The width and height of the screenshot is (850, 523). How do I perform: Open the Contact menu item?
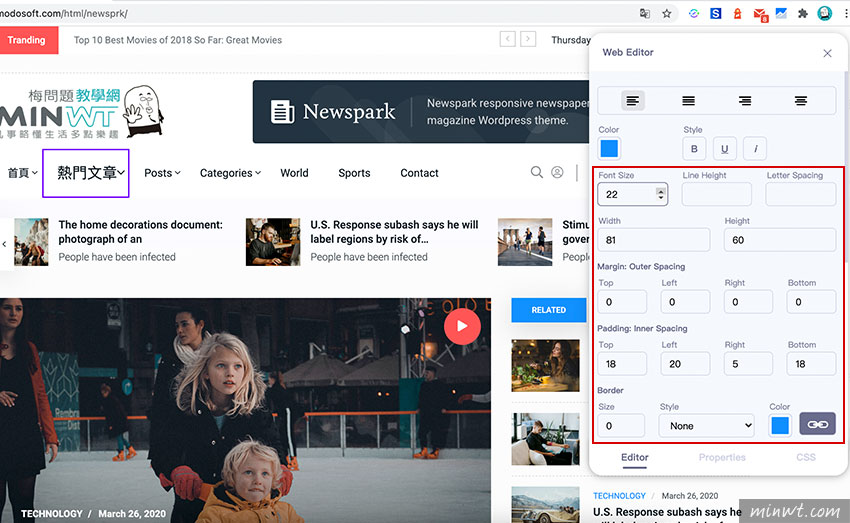(x=419, y=173)
